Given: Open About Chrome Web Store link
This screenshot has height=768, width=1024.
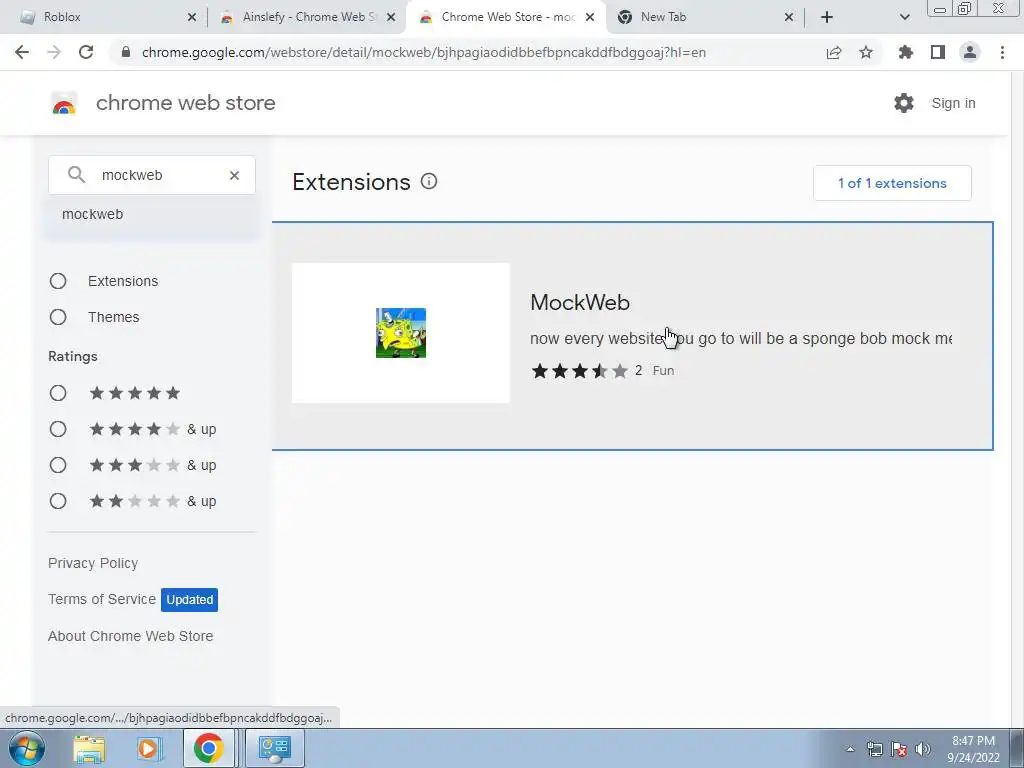Looking at the screenshot, I should (x=131, y=636).
